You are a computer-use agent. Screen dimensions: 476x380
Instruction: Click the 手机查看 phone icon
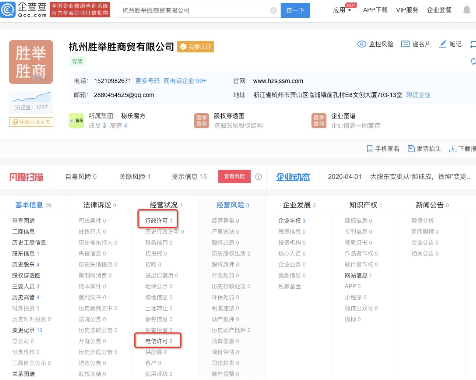[x=369, y=149]
